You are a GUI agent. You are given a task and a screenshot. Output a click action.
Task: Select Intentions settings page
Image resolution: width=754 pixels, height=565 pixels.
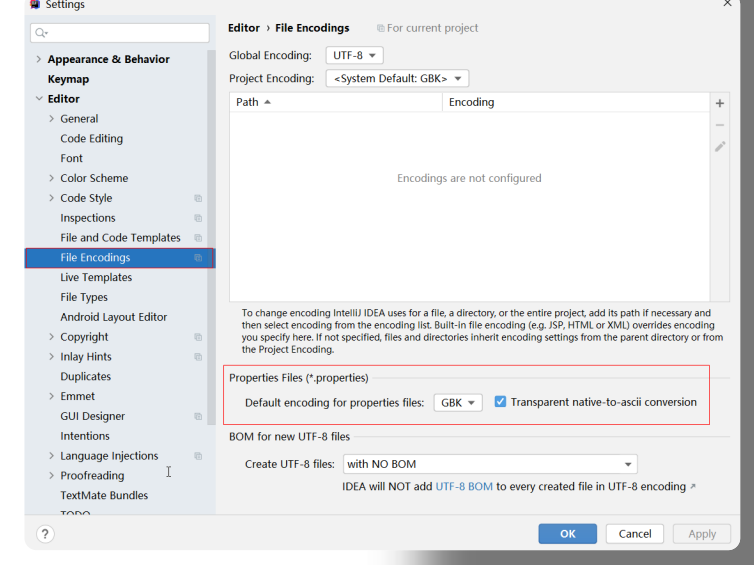tap(85, 436)
